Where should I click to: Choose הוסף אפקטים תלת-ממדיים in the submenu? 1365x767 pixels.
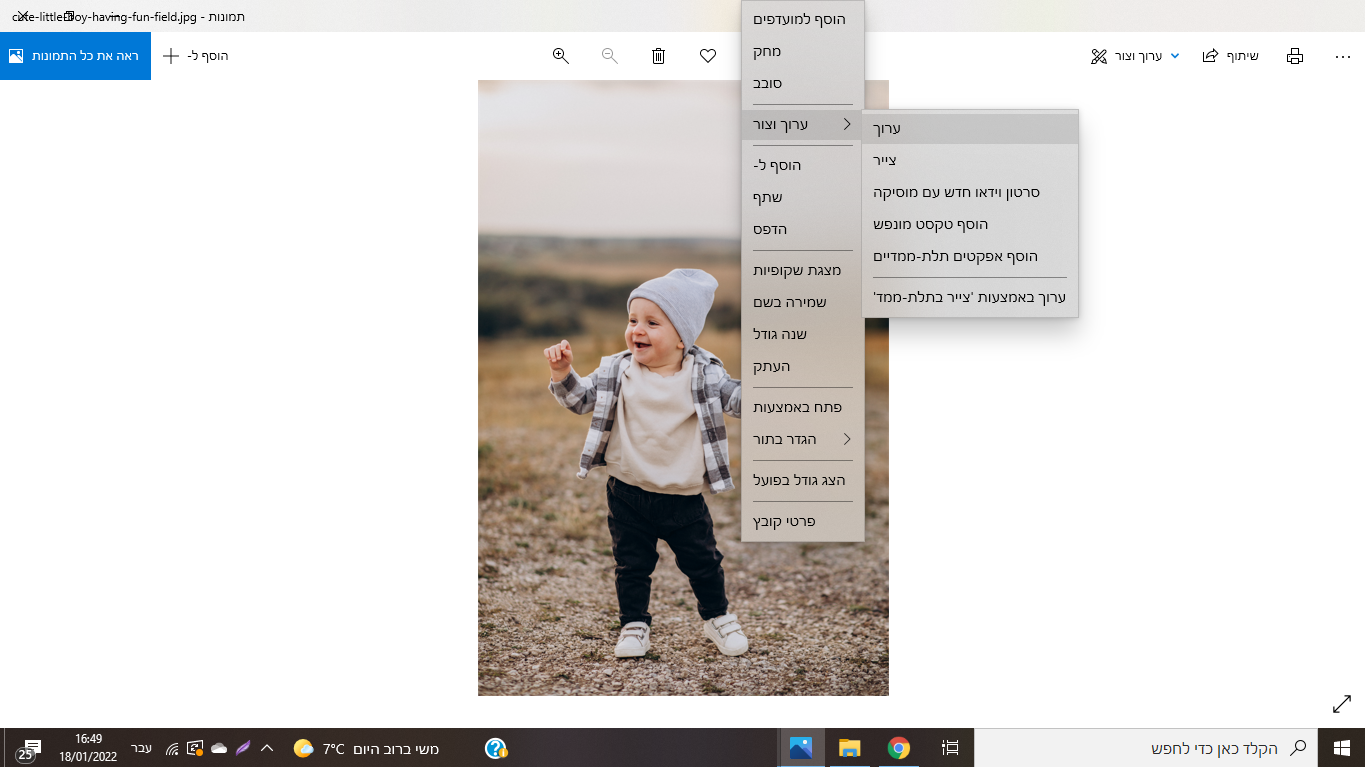pyautogui.click(x=970, y=257)
